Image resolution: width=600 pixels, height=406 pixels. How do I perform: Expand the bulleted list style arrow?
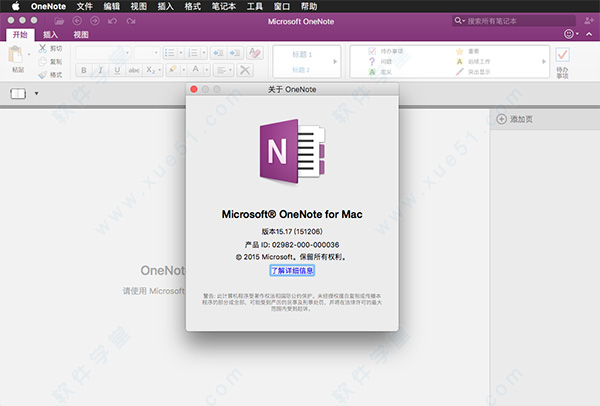[181, 53]
